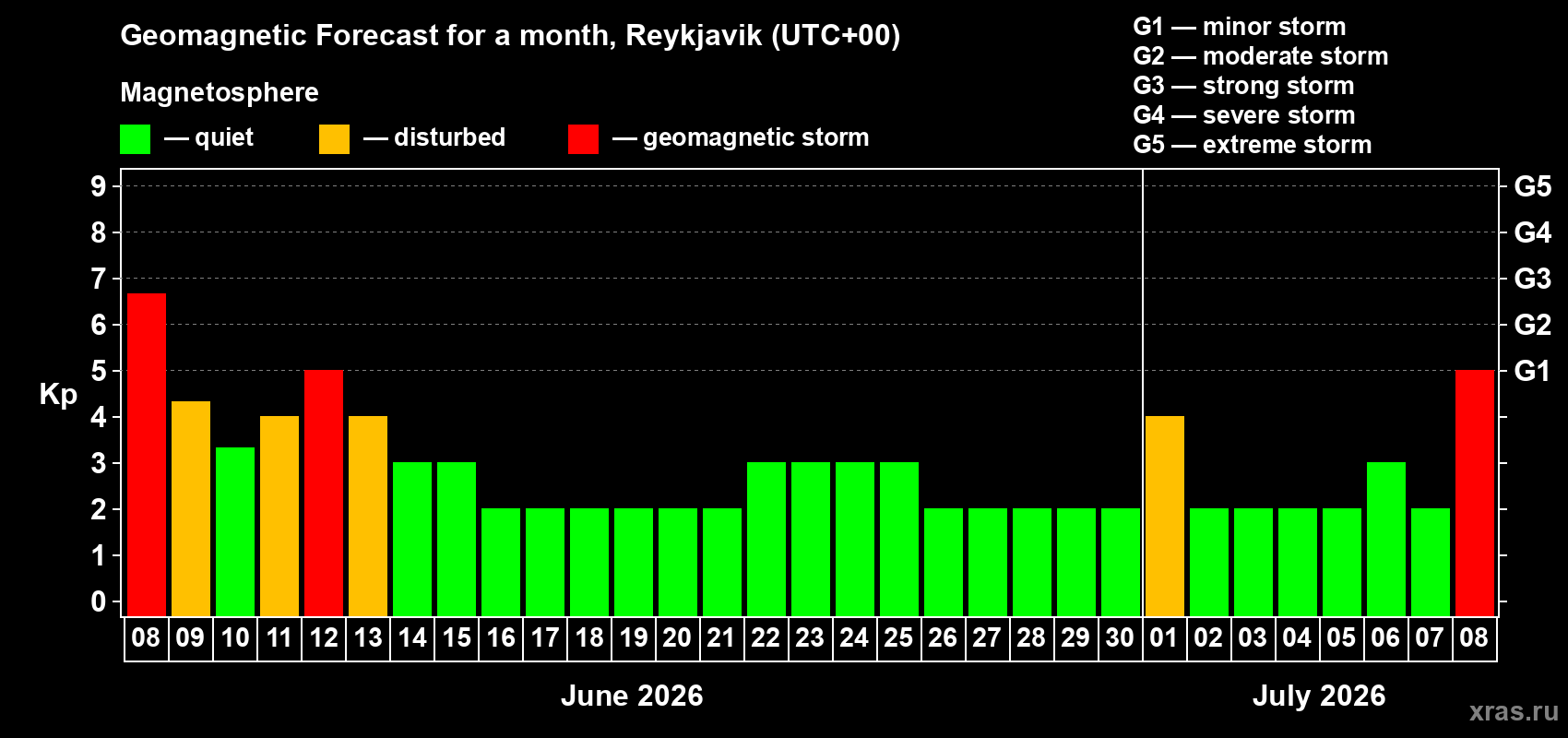1568x738 pixels.
Task: Click the date label 20 on axis
Action: (x=677, y=638)
